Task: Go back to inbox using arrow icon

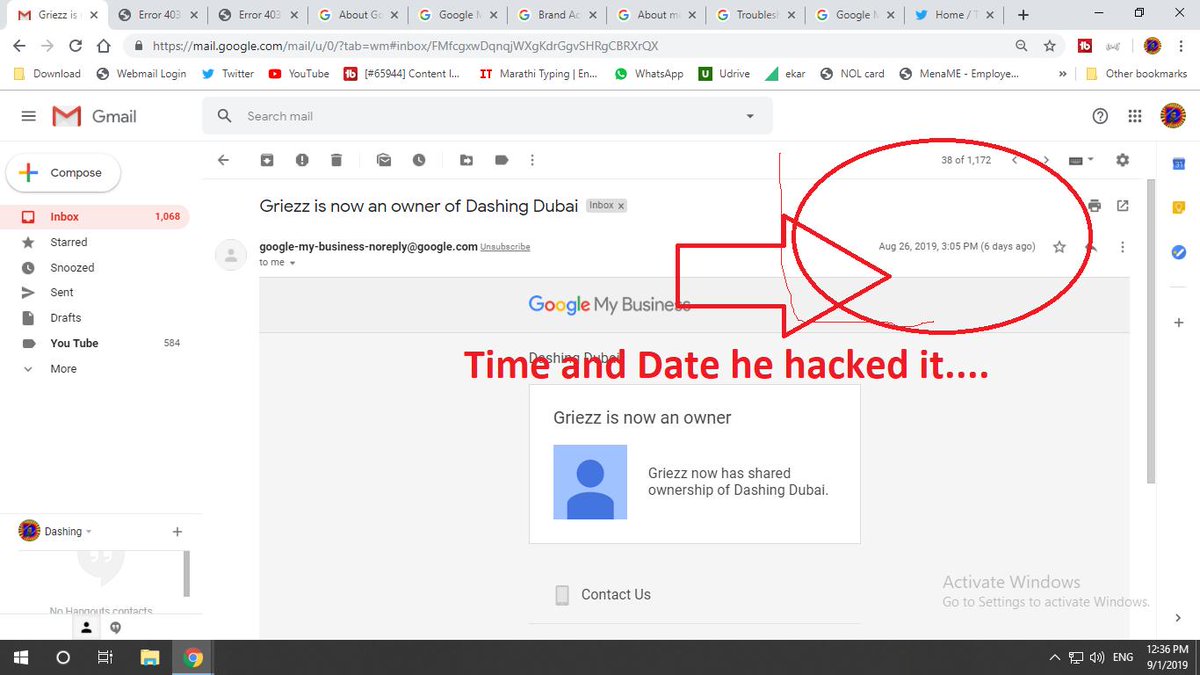Action: 223,160
